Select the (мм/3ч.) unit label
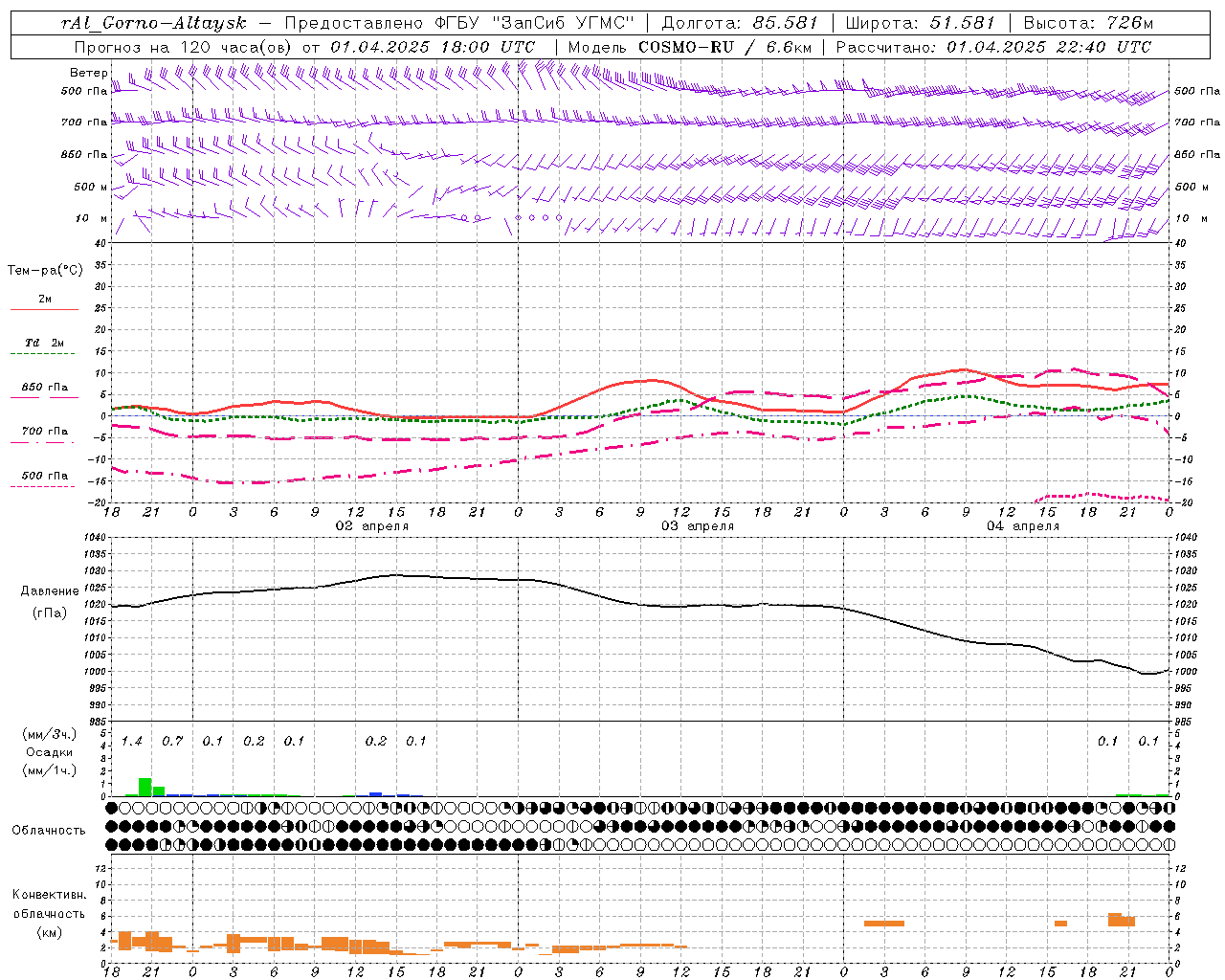Viewport: 1225px width, 980px height. [50, 734]
